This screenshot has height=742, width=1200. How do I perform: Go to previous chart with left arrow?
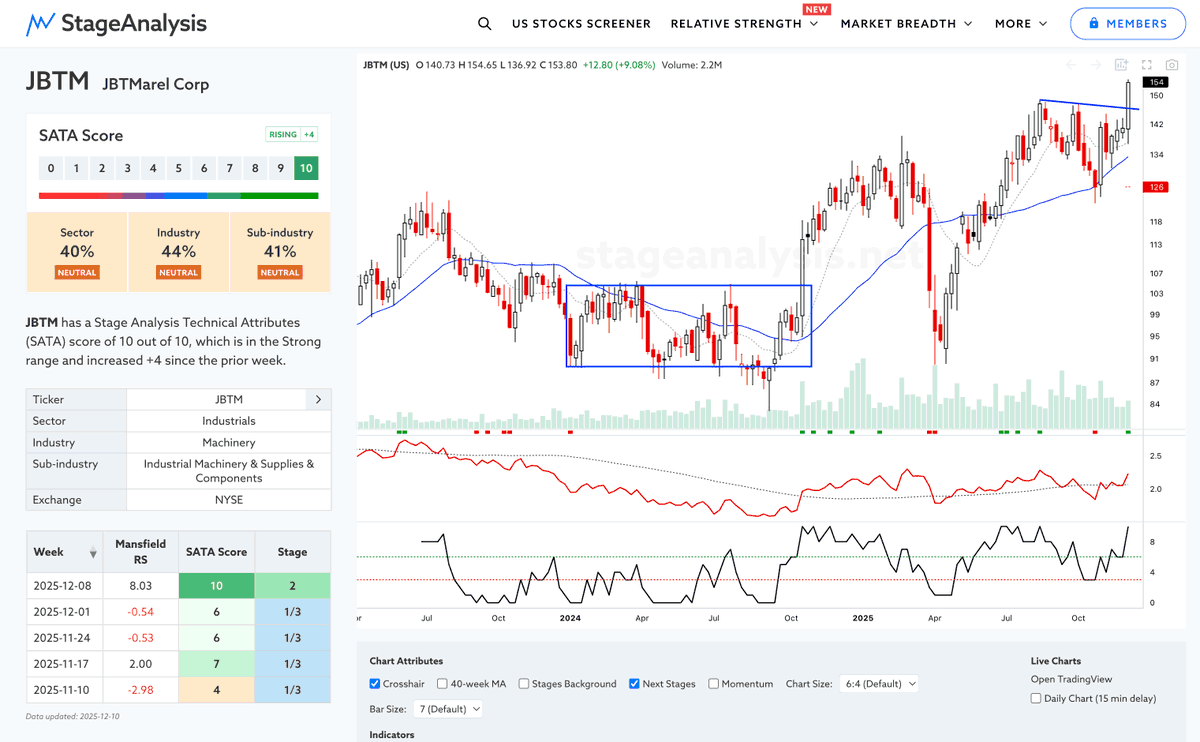click(x=1071, y=65)
